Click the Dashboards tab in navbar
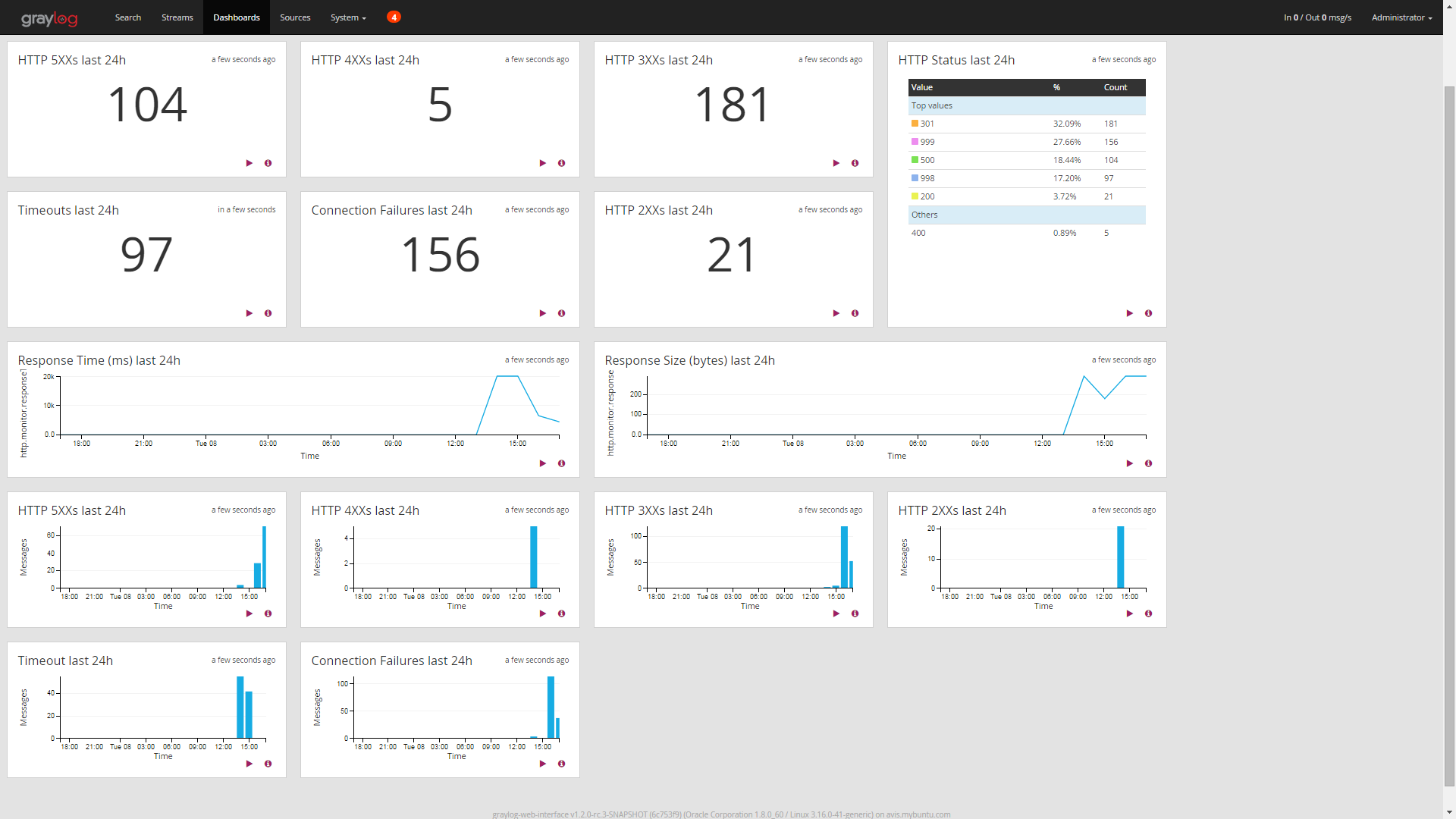 pos(236,17)
